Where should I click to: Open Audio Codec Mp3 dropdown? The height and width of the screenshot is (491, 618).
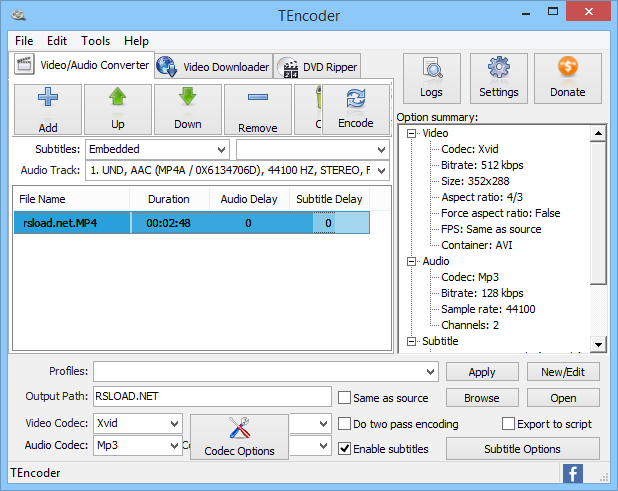click(138, 445)
